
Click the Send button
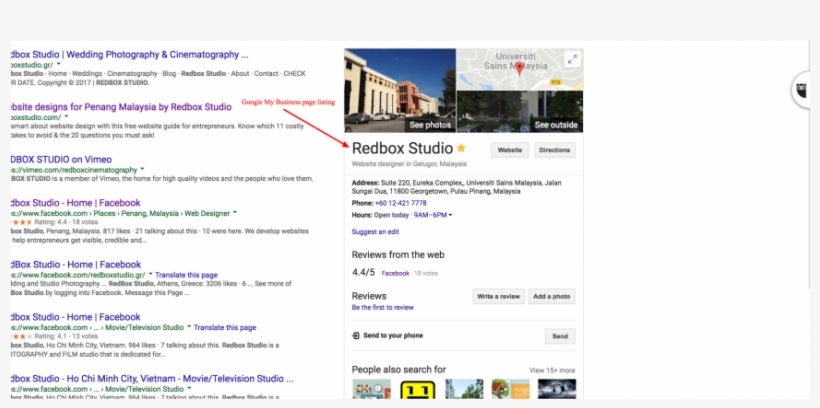tap(560, 336)
